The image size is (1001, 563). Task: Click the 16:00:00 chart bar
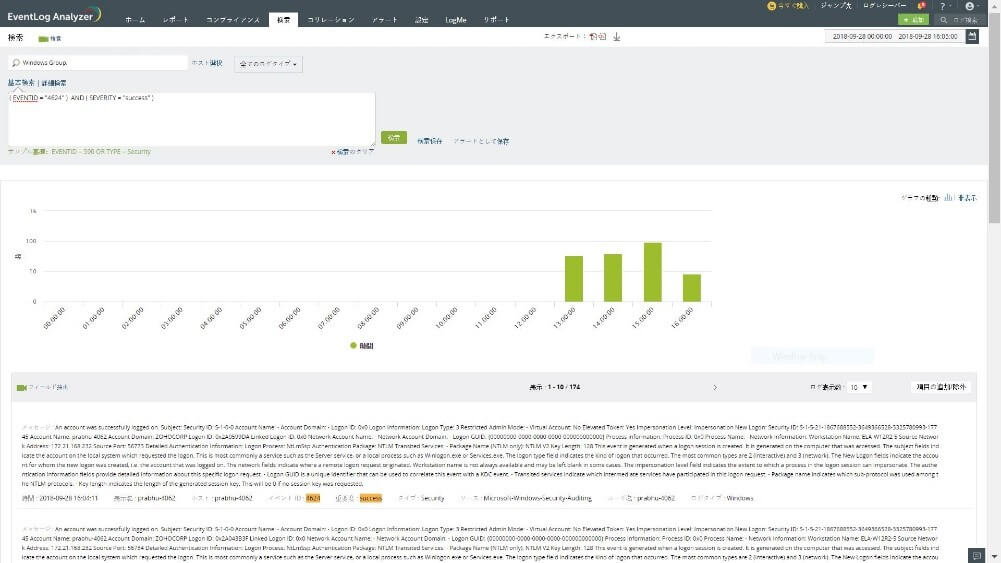click(x=692, y=288)
